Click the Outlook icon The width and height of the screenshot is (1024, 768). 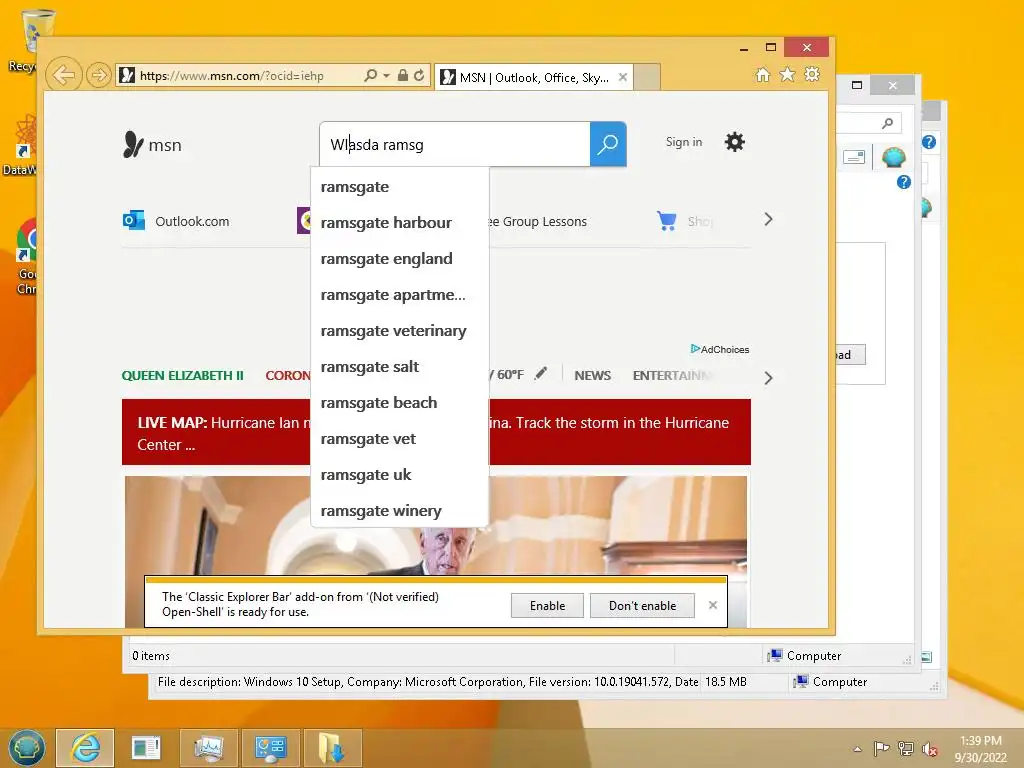(x=134, y=220)
